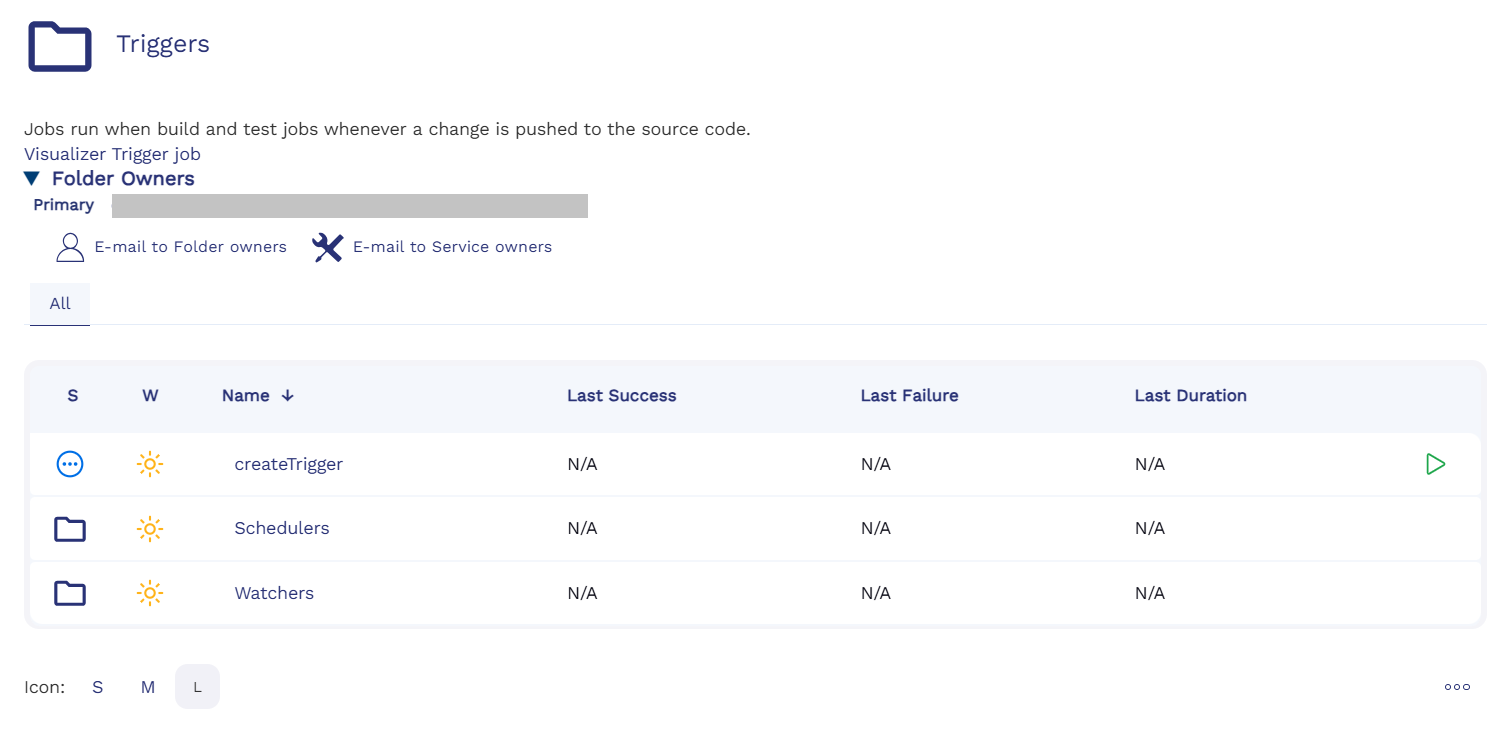Sort by Last Success column header

pyautogui.click(x=621, y=396)
